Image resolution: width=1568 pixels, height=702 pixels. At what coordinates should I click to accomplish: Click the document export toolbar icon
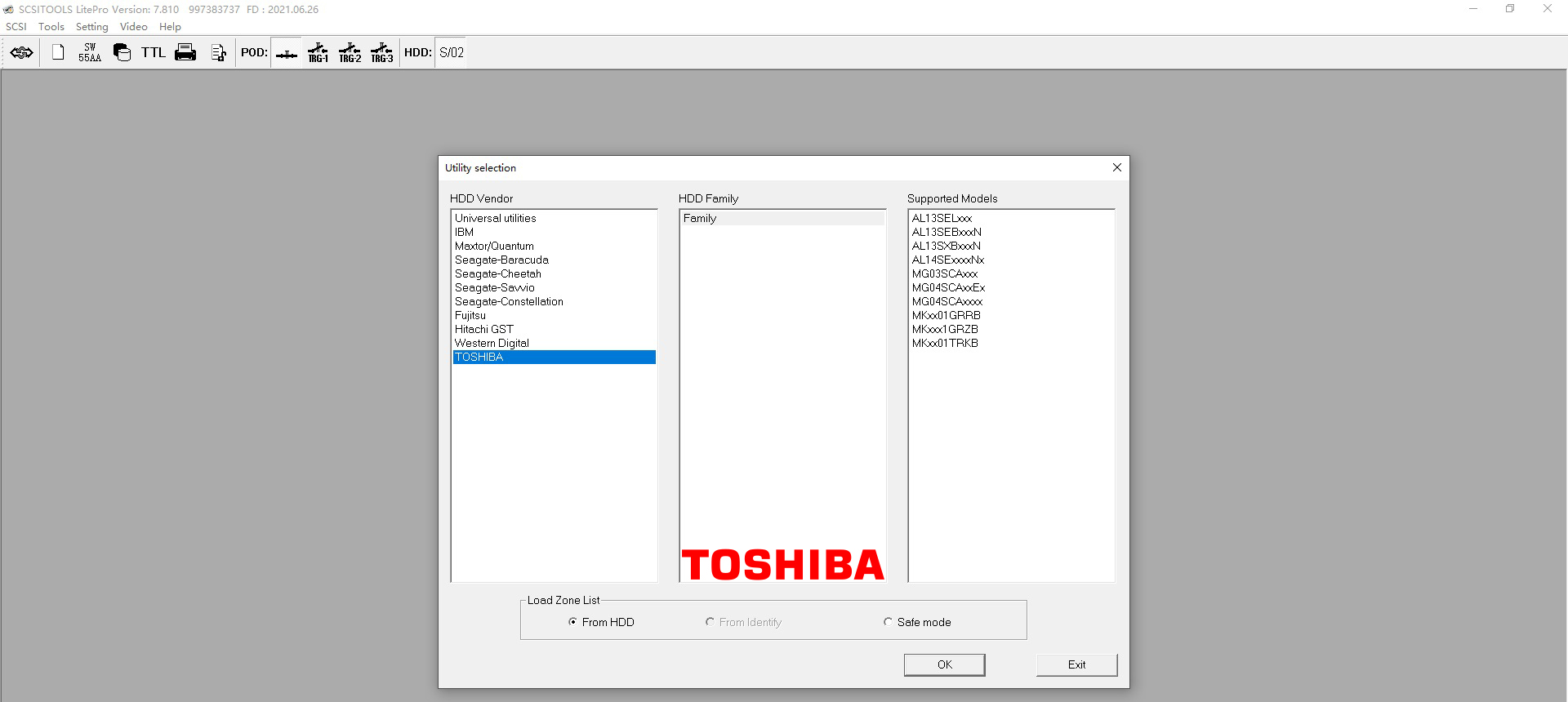[x=218, y=53]
